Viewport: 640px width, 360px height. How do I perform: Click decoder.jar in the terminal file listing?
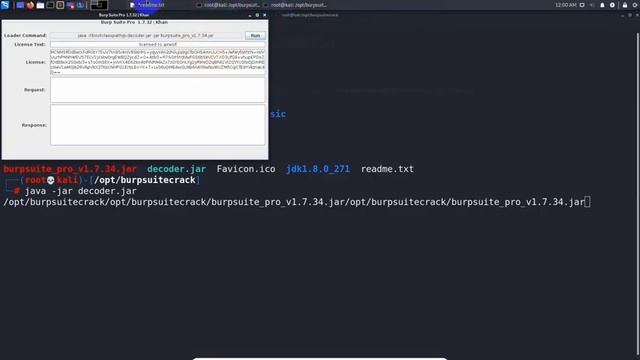coord(176,169)
